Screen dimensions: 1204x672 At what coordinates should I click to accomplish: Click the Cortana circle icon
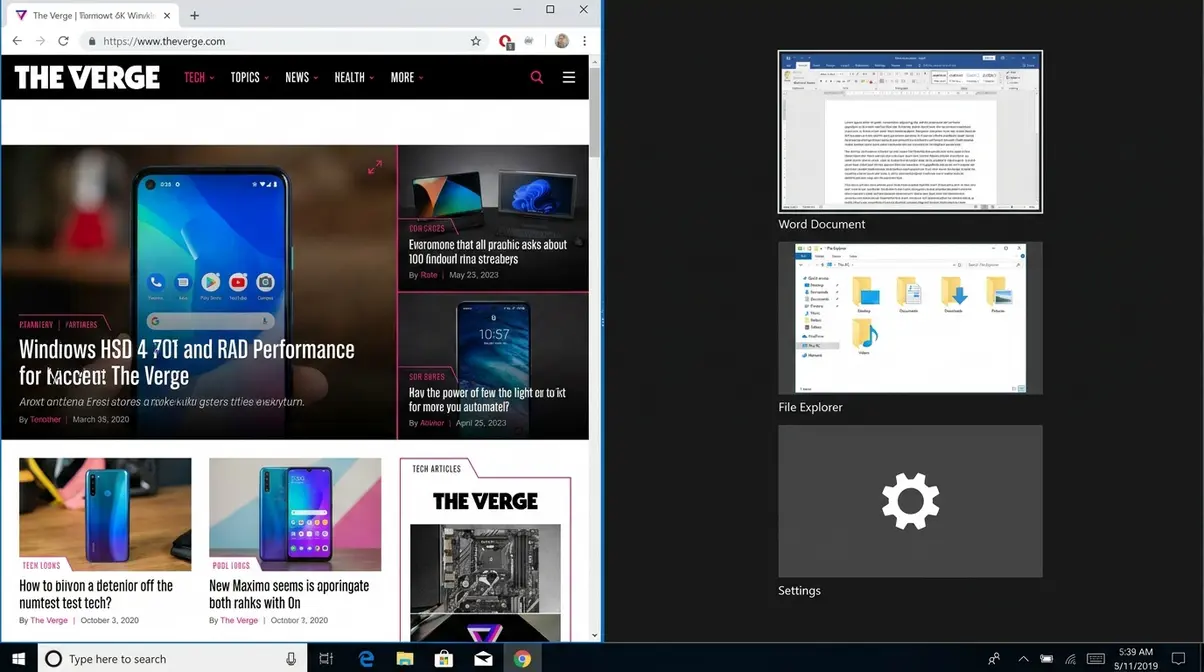coord(54,659)
